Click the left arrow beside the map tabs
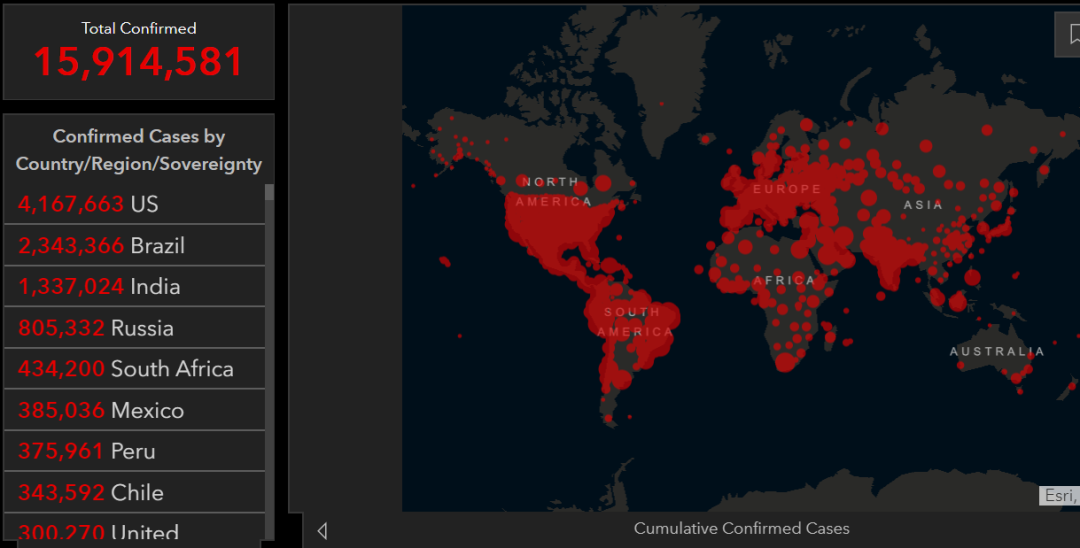The height and width of the screenshot is (548, 1080). point(322,530)
